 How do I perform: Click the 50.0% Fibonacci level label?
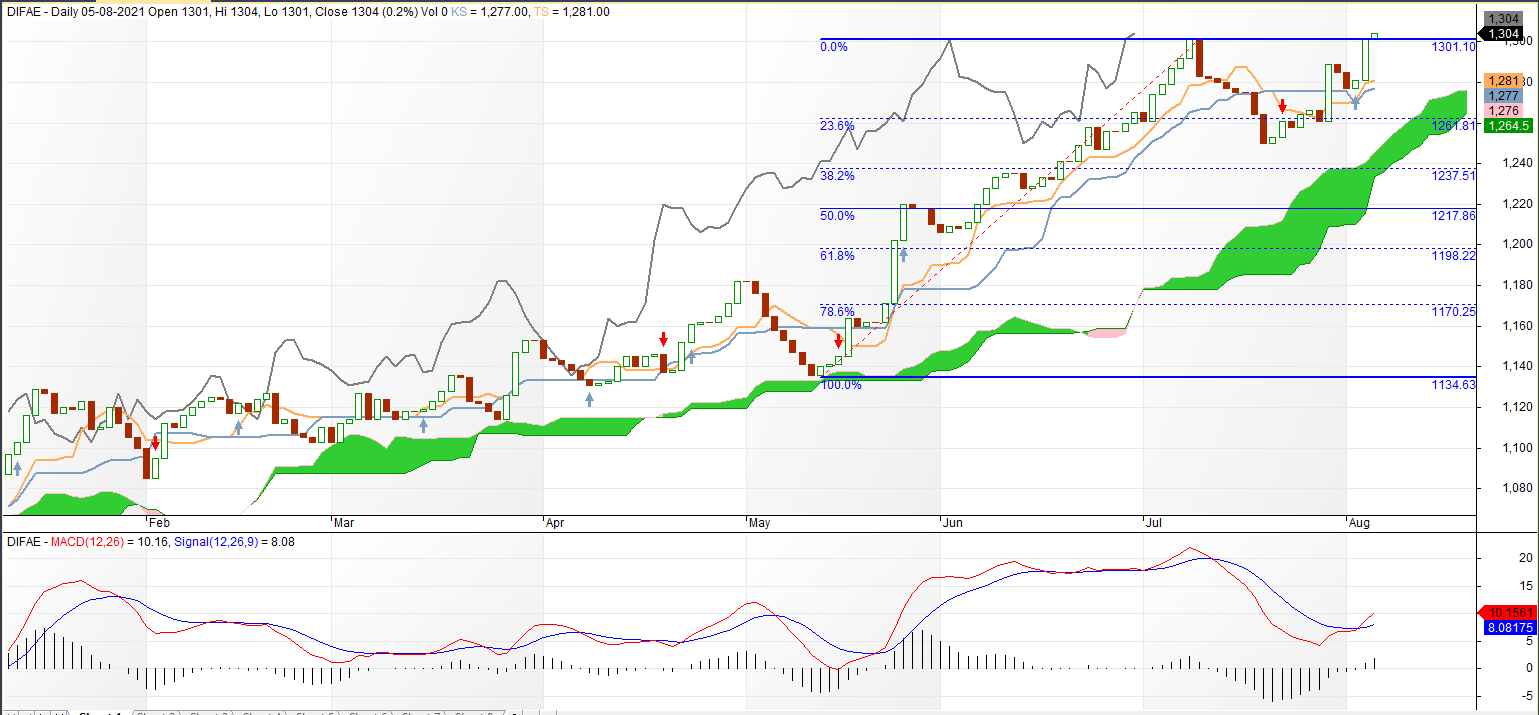pyautogui.click(x=837, y=215)
